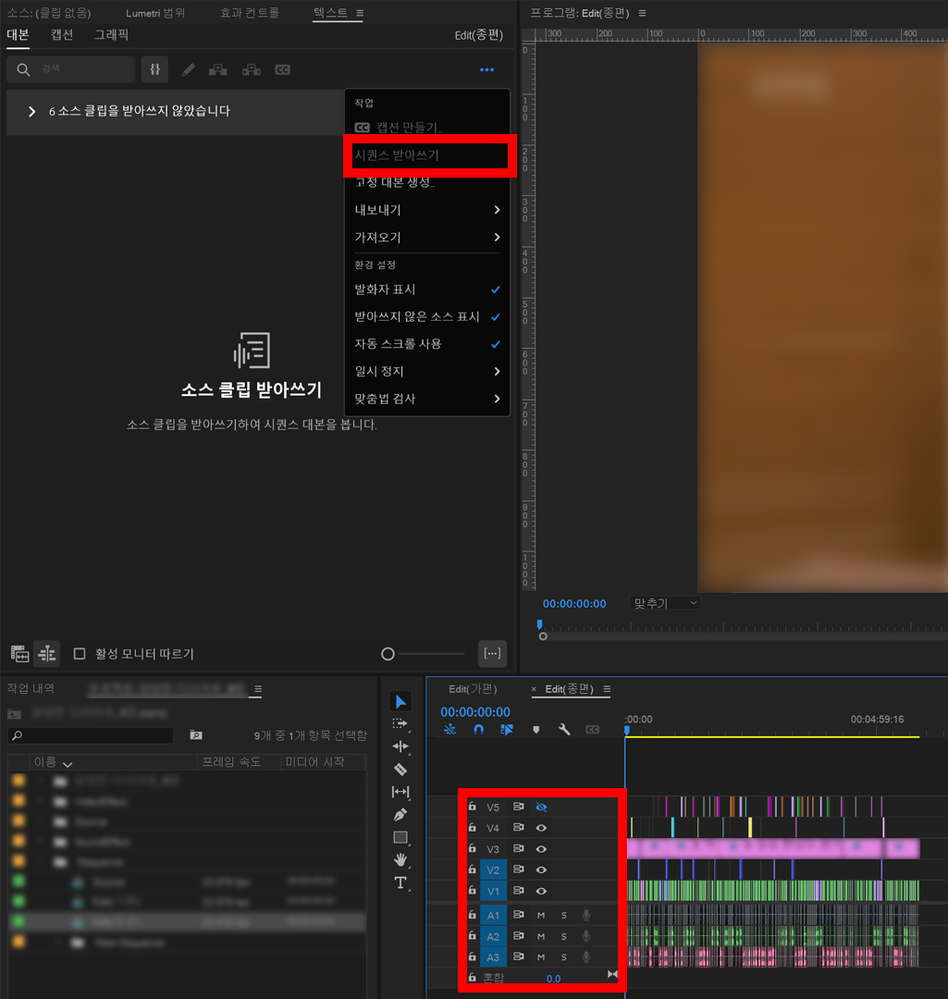Show the hidden V5 video track

[x=541, y=807]
